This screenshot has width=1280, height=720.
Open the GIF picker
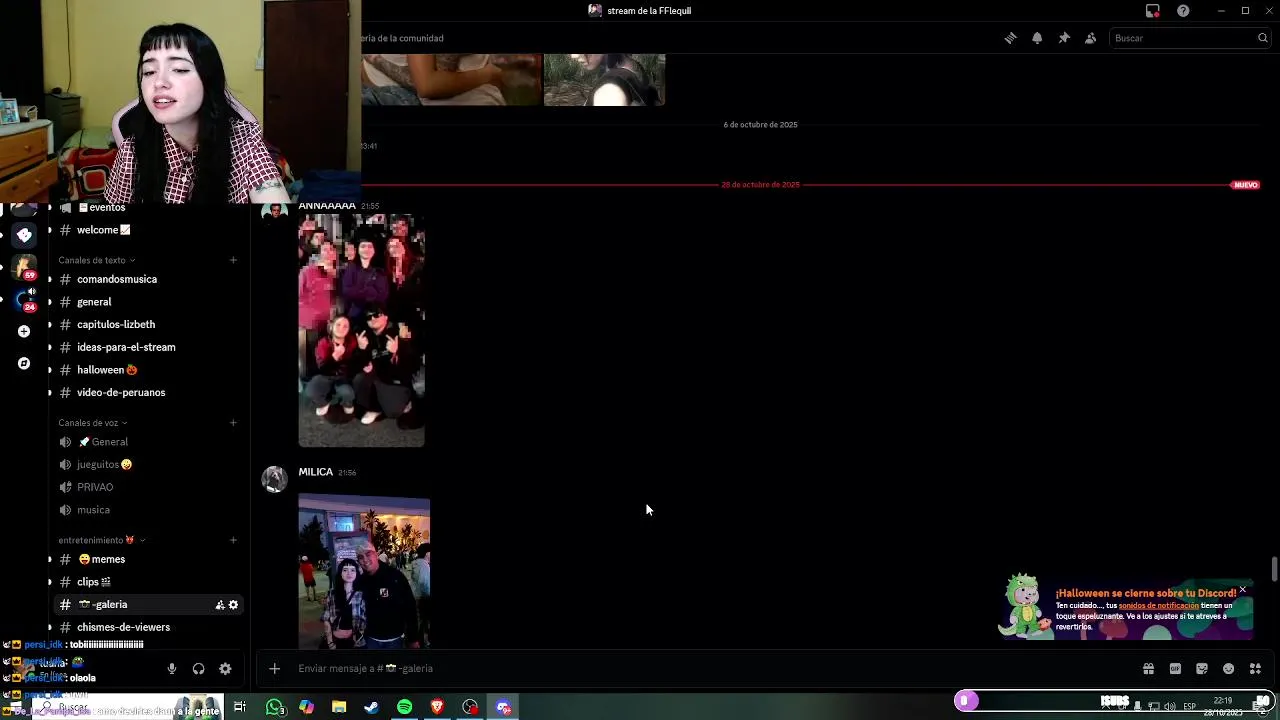point(1175,669)
